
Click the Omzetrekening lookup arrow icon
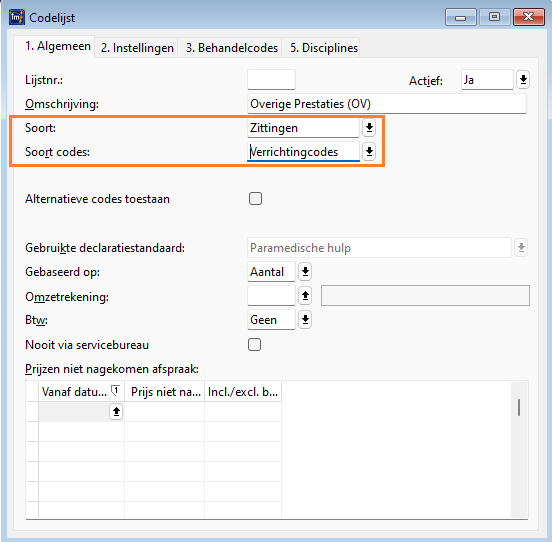click(305, 295)
